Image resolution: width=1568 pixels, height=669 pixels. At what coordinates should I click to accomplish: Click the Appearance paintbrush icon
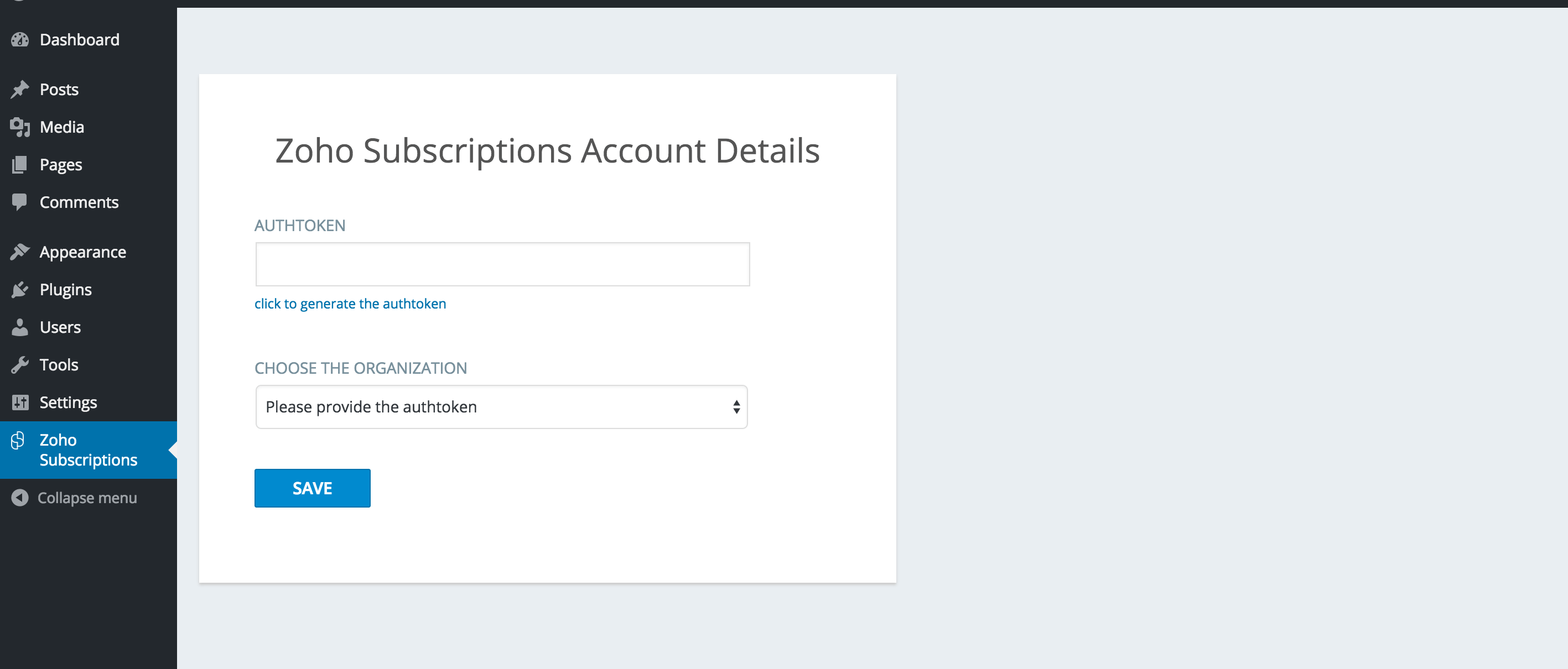click(20, 252)
